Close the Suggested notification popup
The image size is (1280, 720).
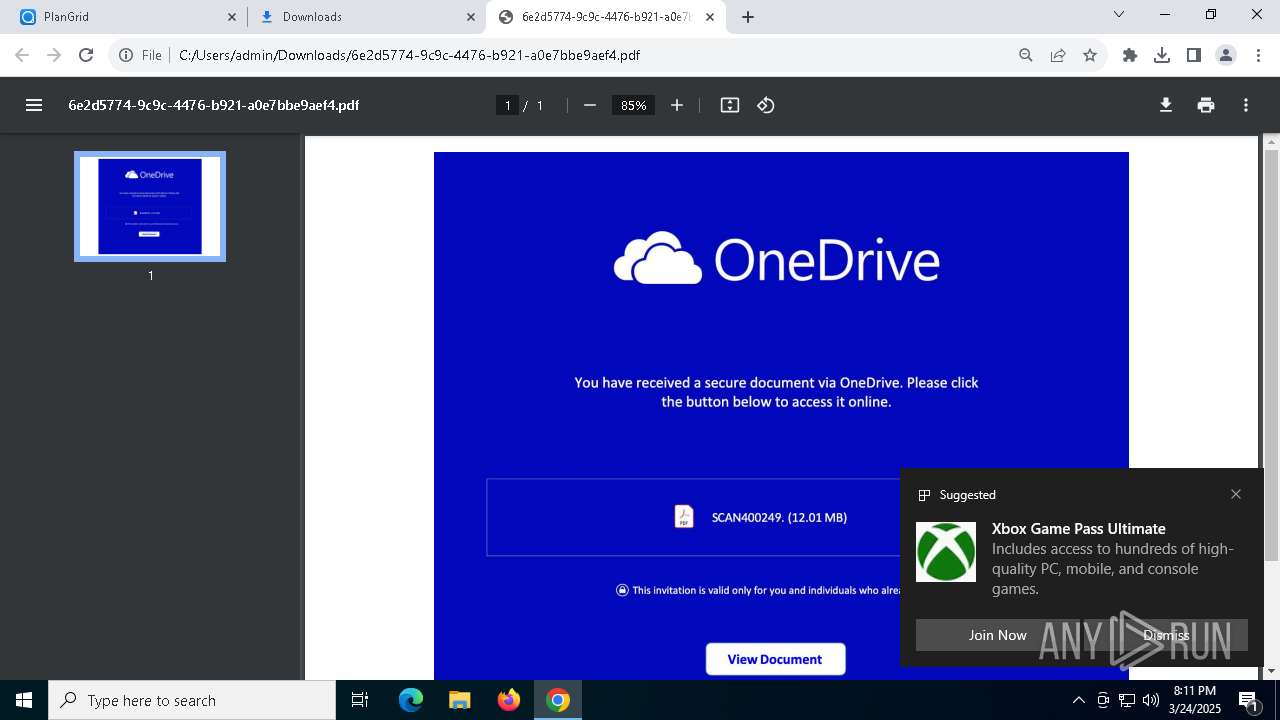1236,494
